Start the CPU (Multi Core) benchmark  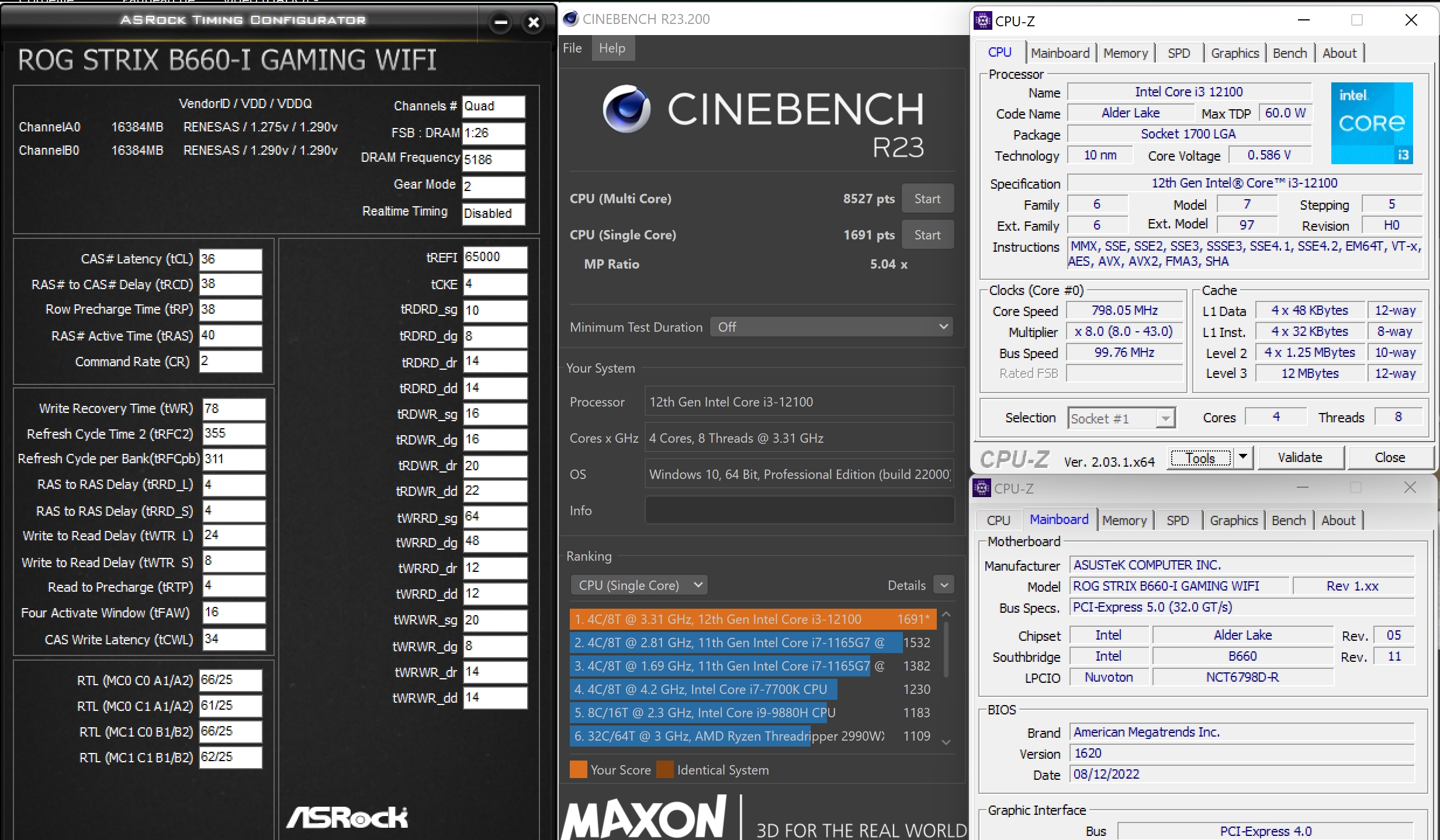927,199
